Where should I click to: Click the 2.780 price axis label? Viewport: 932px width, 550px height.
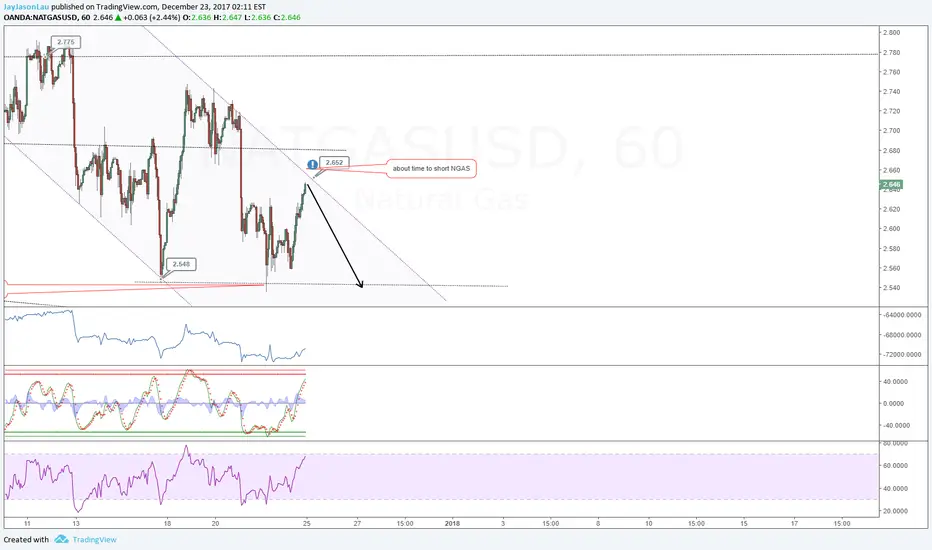coord(892,52)
